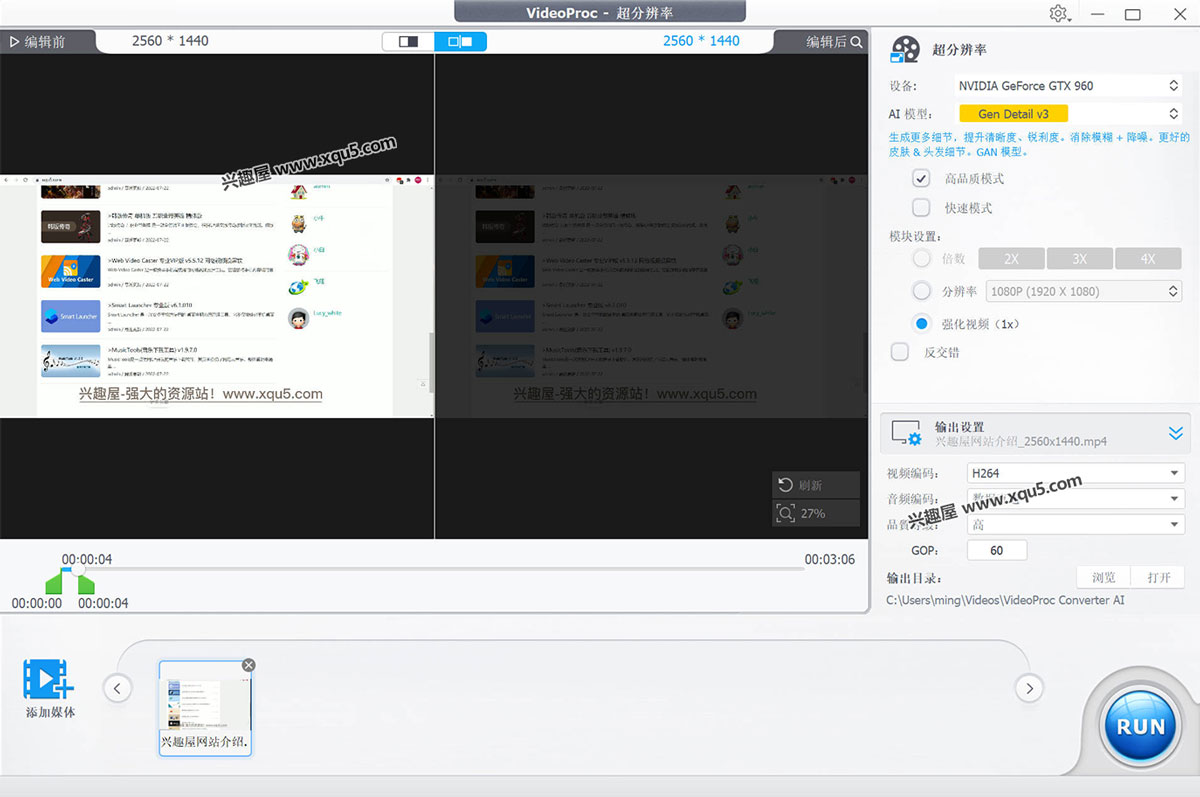
Task: Open the 视频编码 H264 dropdown
Action: (1076, 473)
